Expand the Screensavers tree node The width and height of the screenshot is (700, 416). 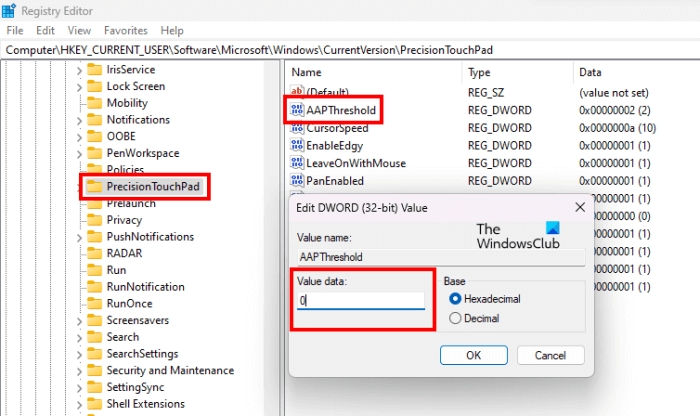click(79, 321)
